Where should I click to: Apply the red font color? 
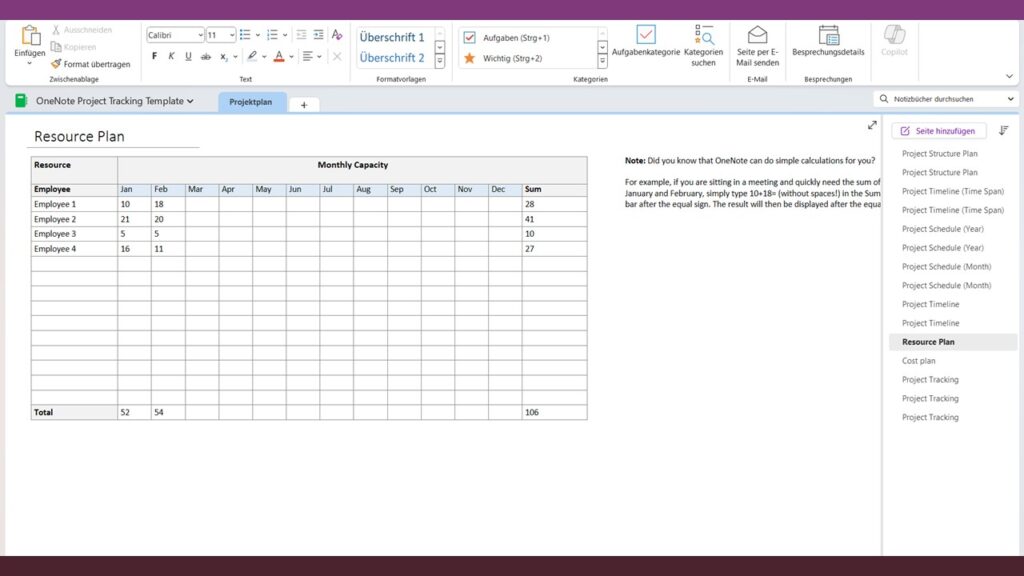coord(279,56)
